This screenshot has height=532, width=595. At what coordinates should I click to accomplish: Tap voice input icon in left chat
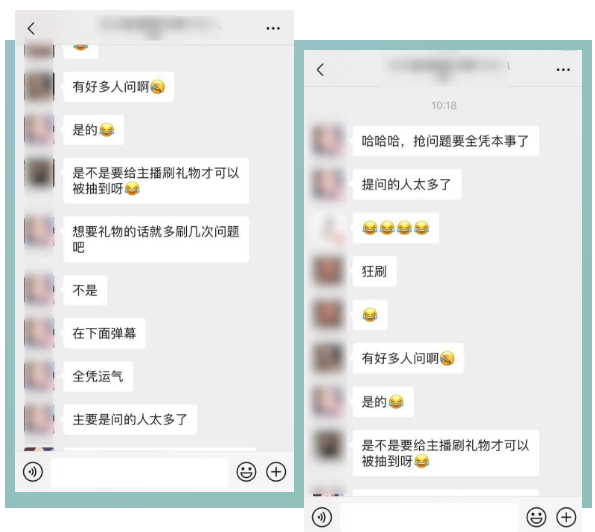33,472
